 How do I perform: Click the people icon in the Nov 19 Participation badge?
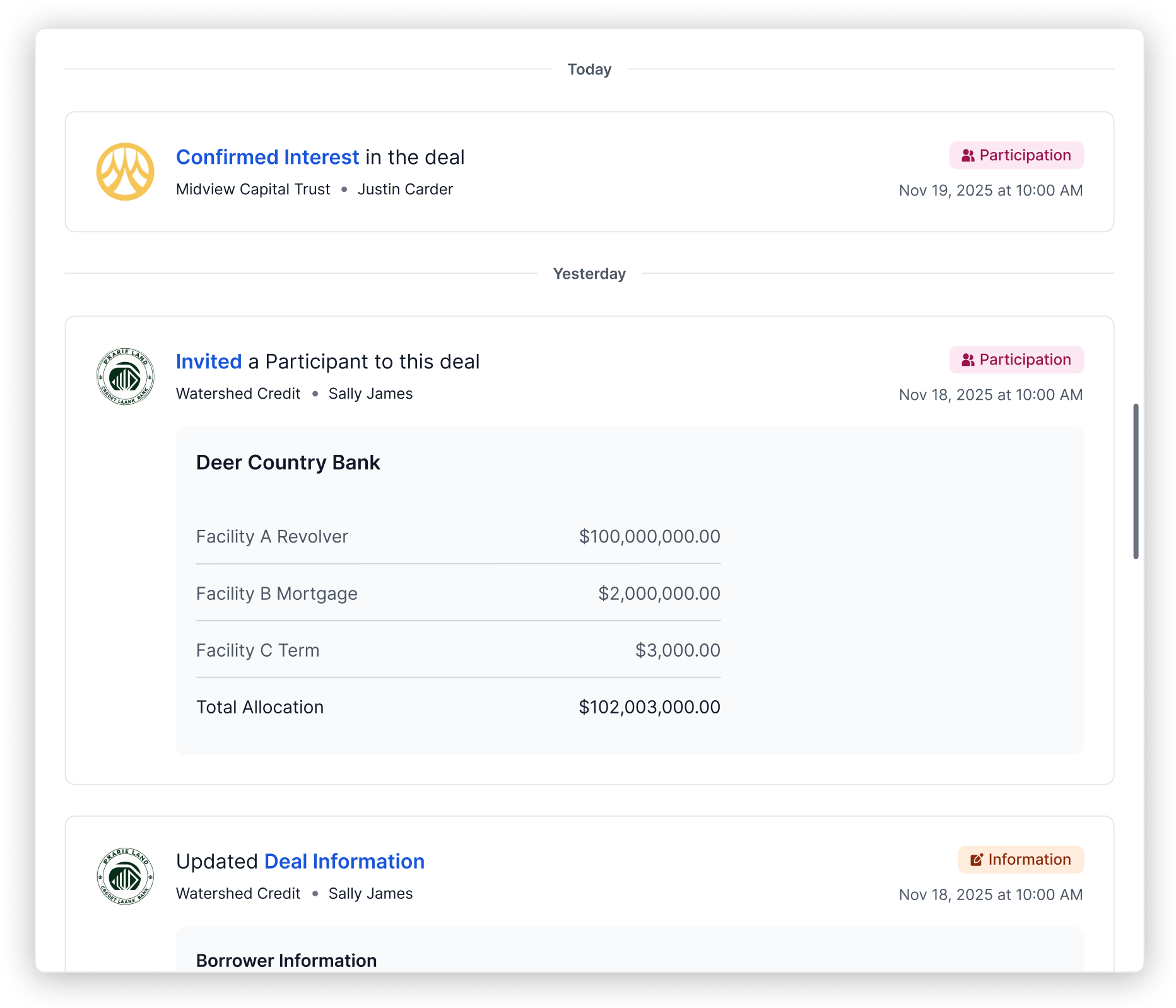[x=968, y=156]
